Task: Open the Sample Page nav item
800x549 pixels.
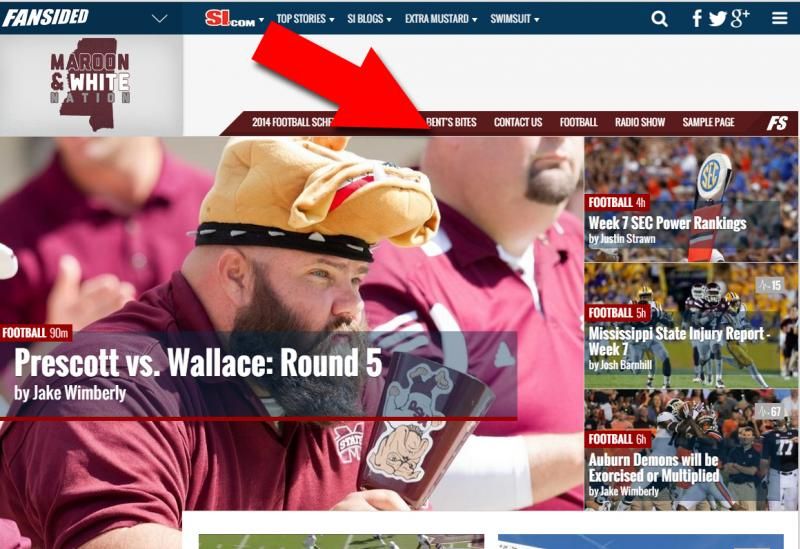Action: click(708, 122)
